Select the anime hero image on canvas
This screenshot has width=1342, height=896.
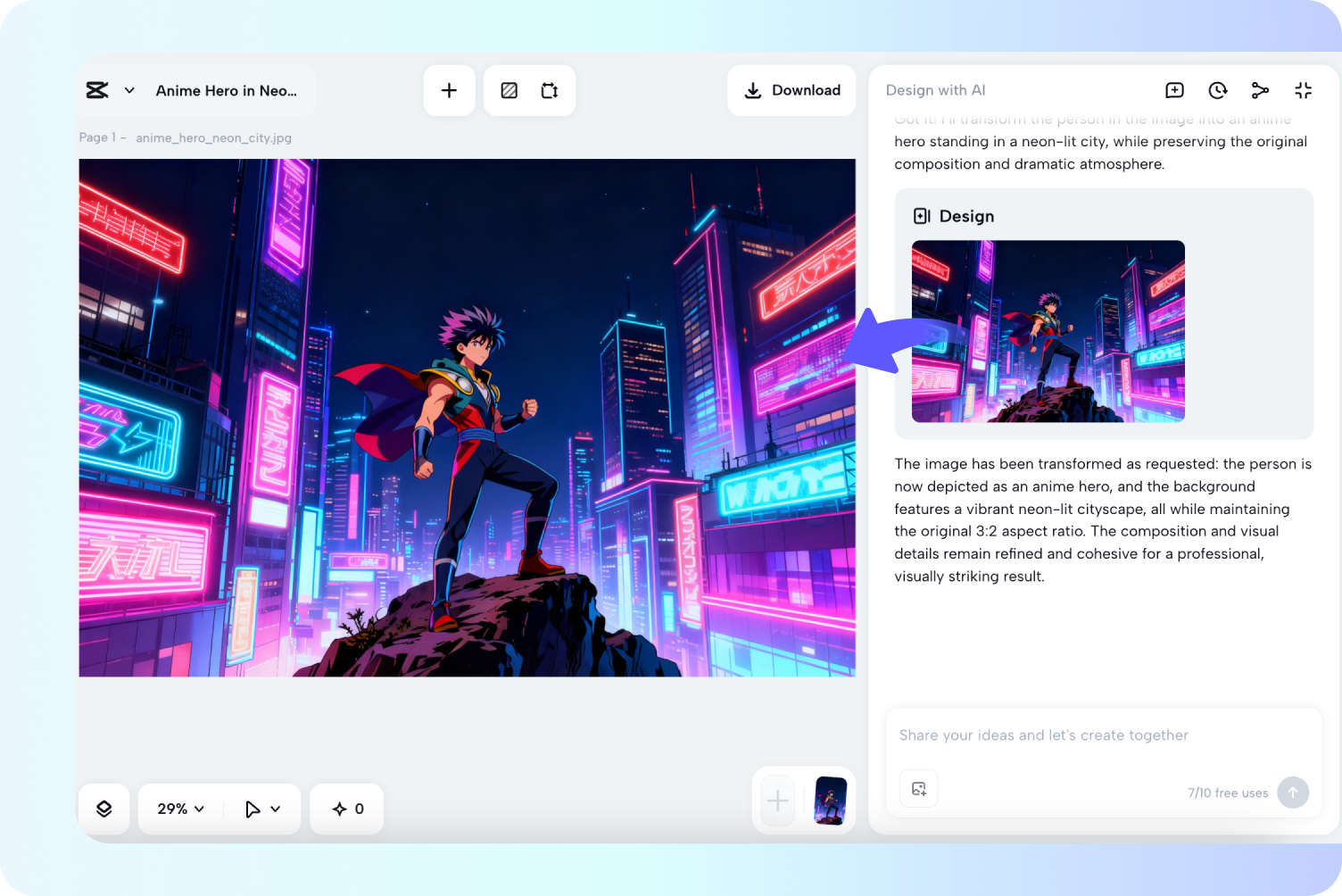tap(467, 418)
